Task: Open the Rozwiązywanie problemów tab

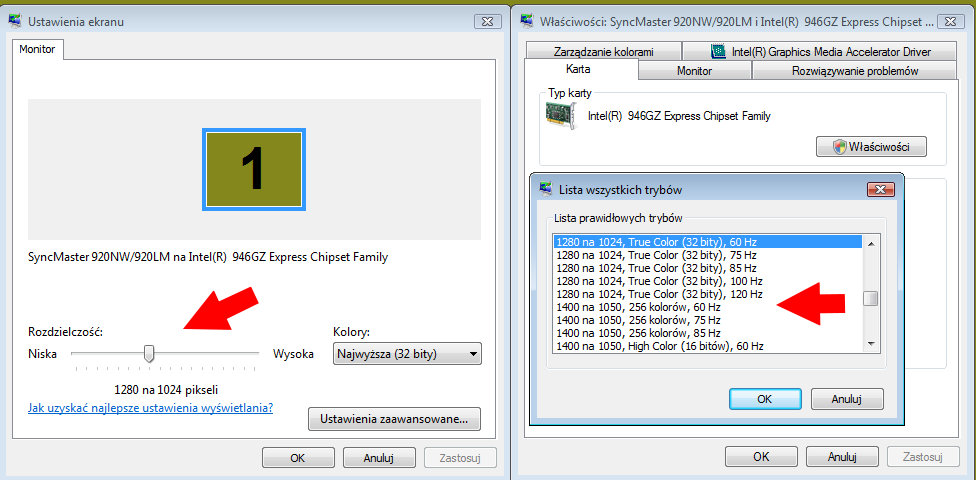Action: coord(855,71)
